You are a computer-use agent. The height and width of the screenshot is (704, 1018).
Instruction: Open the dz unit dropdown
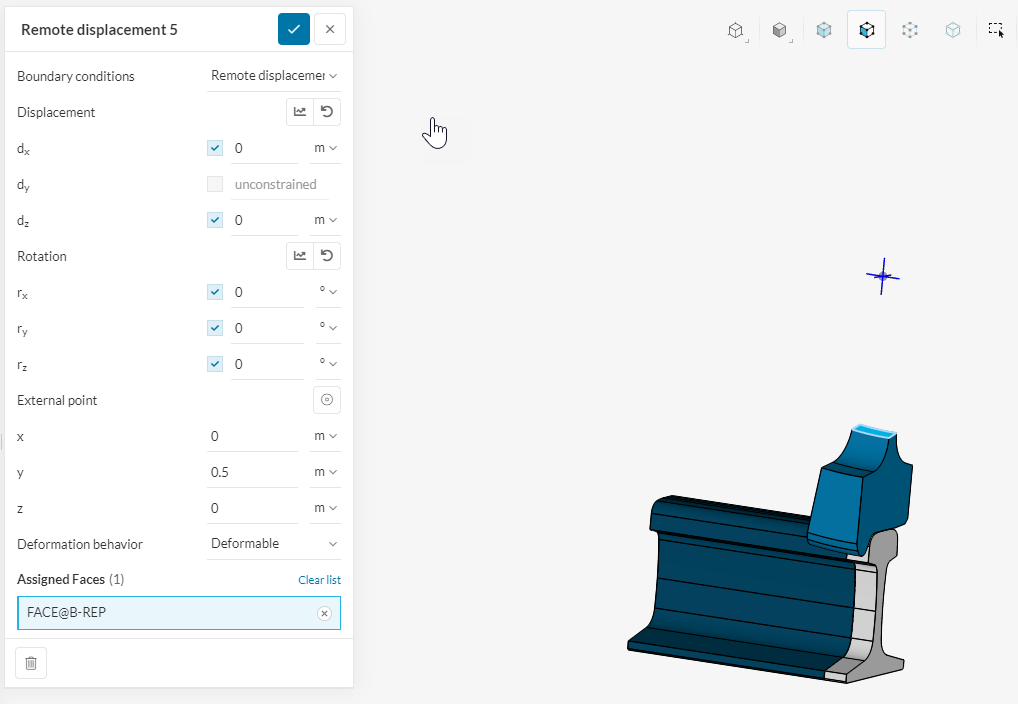pyautogui.click(x=325, y=220)
